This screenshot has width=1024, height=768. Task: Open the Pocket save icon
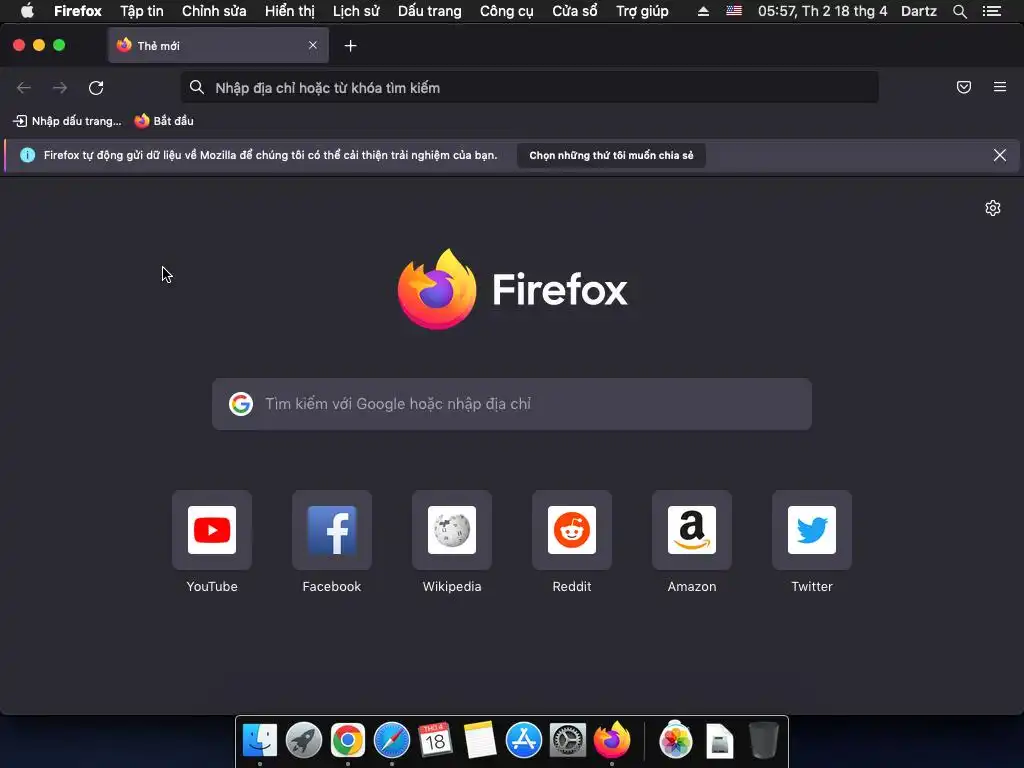[x=964, y=87]
